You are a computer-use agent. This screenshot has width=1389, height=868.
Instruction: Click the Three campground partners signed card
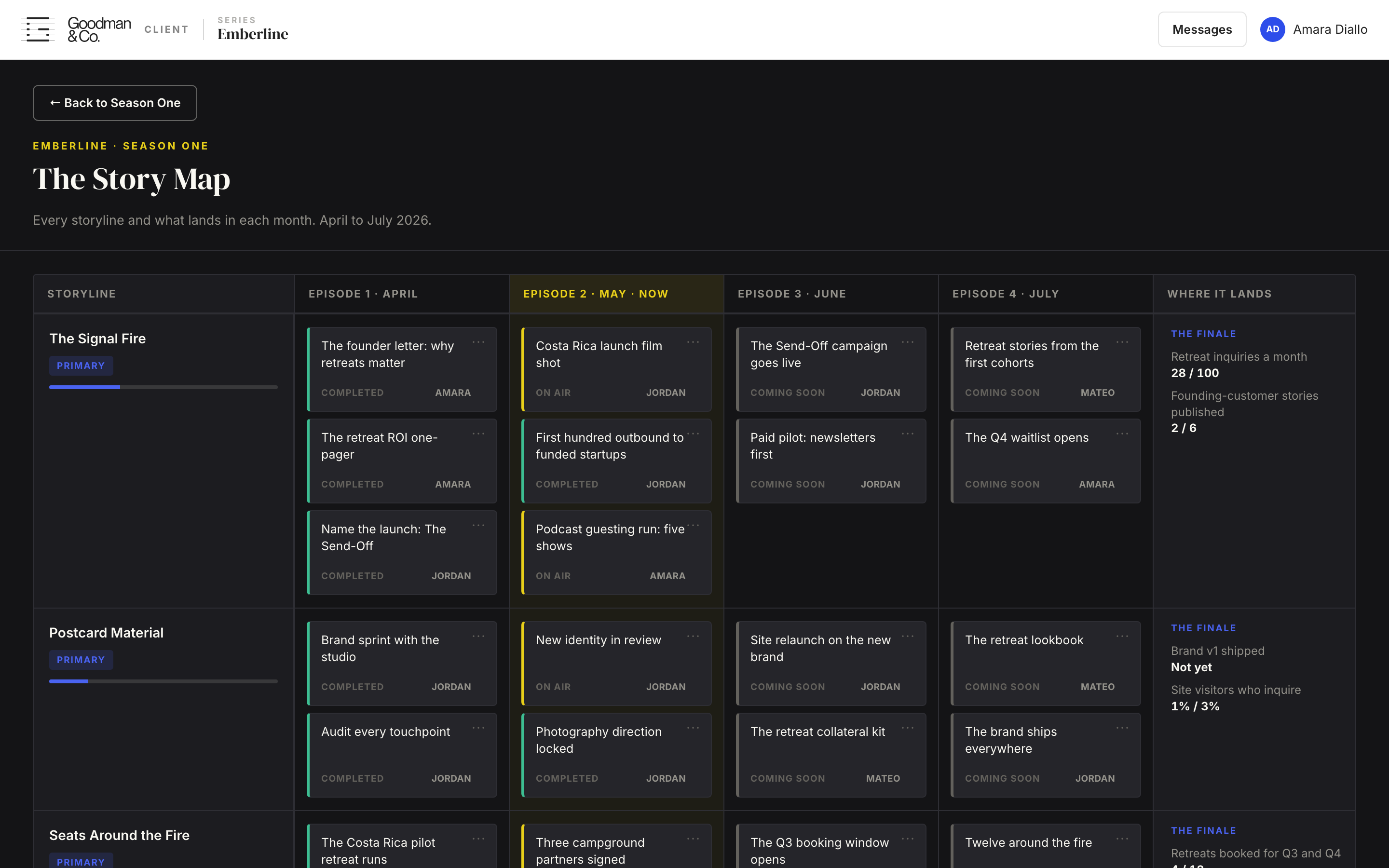616,846
